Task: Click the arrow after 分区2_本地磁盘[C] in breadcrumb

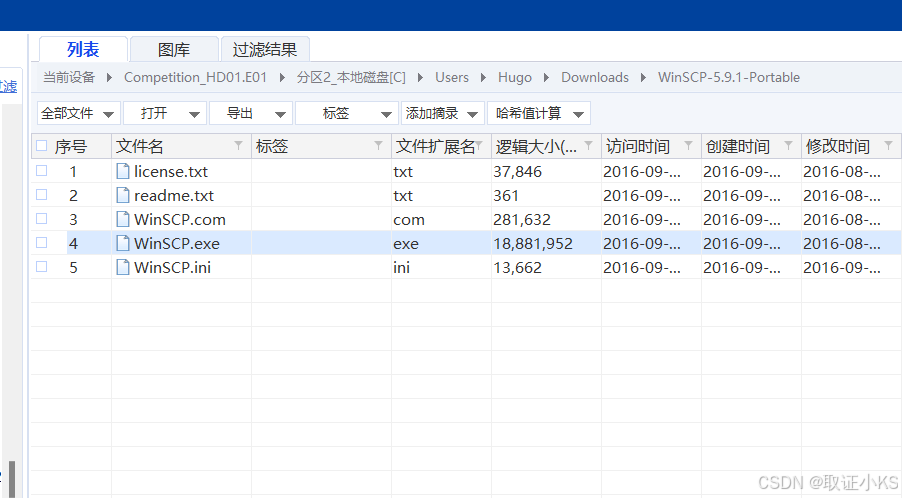Action: (x=421, y=78)
